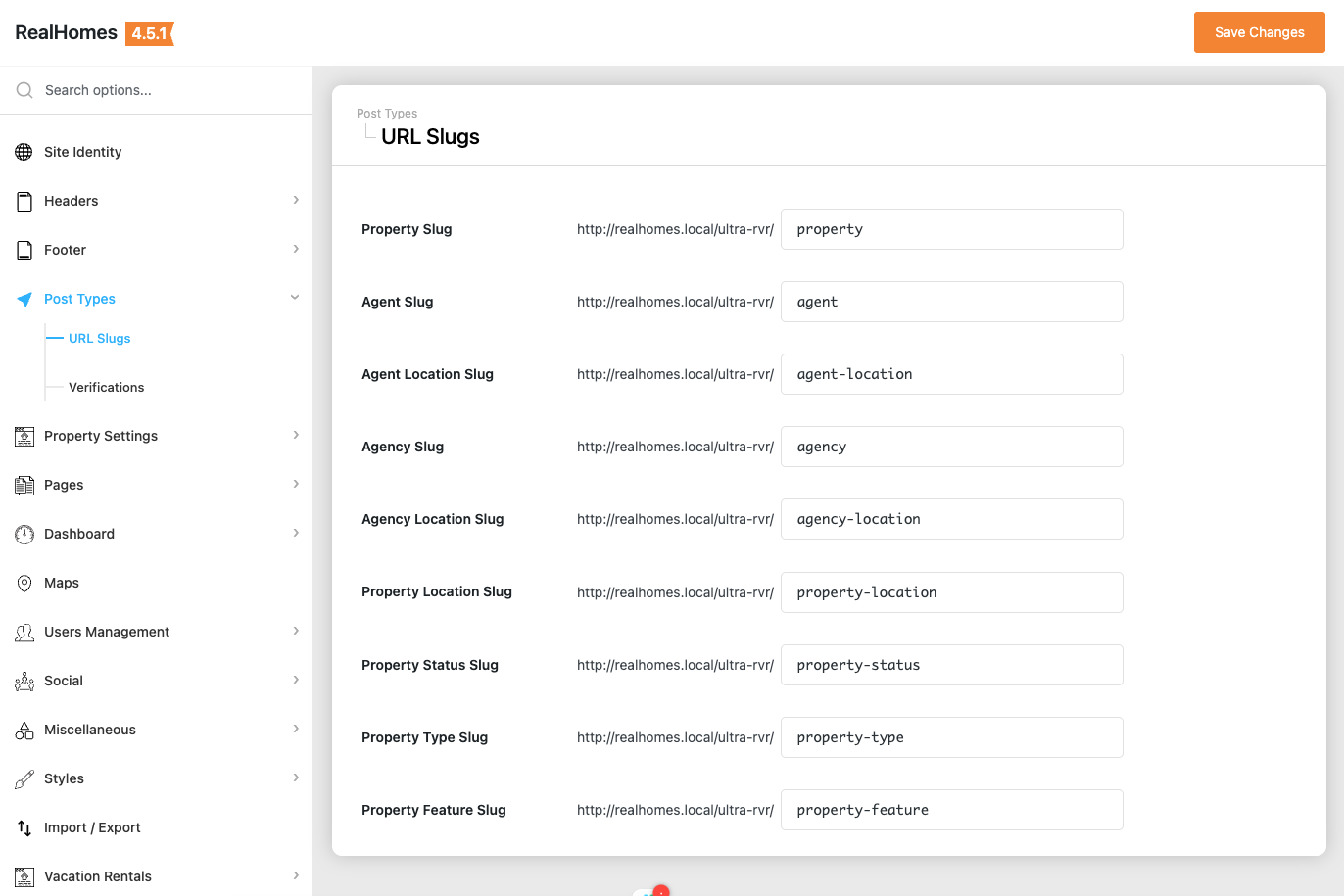Click the Property Settings icon
Viewport: 1344px width, 896px height.
pyautogui.click(x=24, y=436)
